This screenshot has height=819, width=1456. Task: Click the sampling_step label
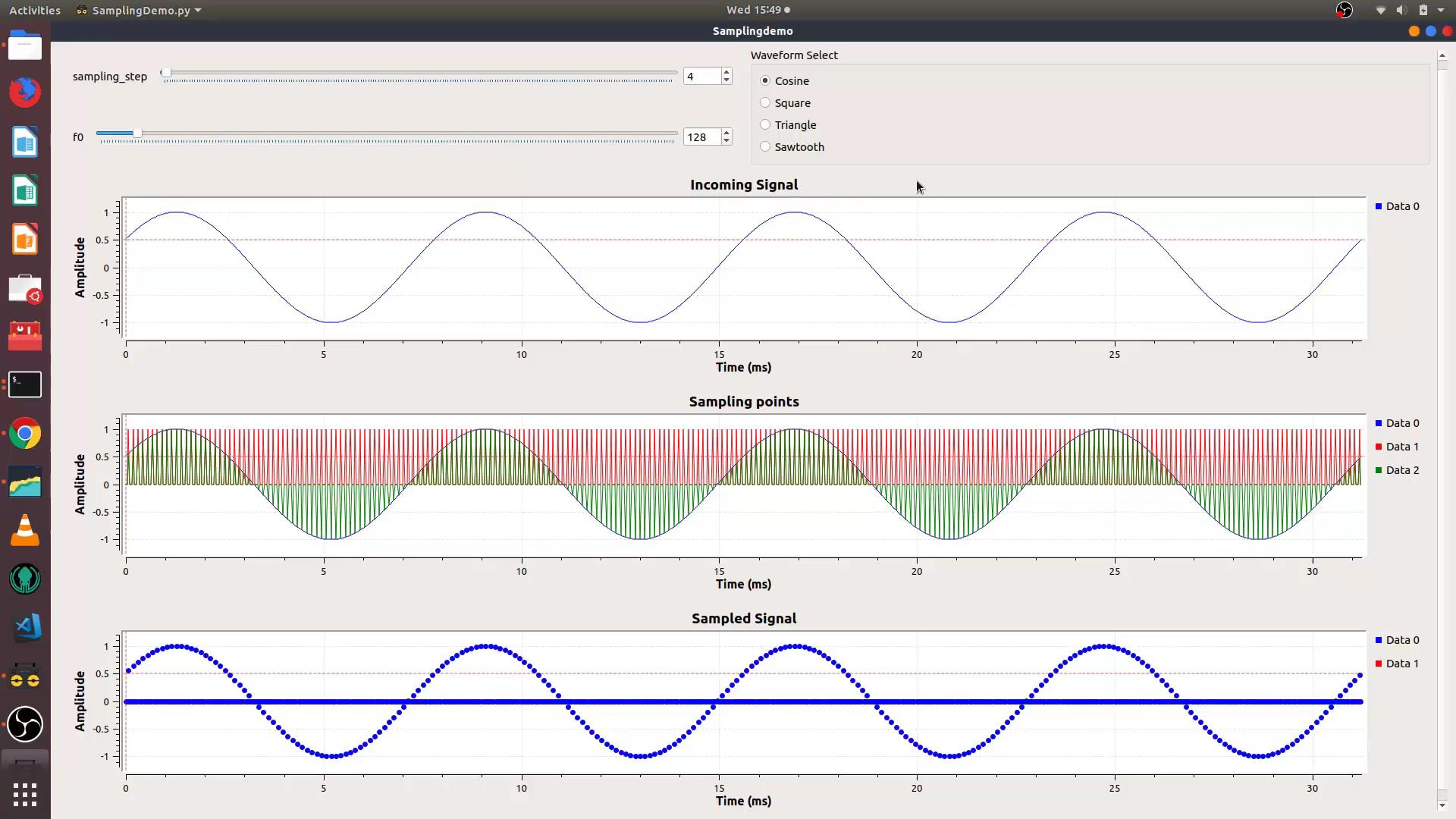(x=110, y=76)
